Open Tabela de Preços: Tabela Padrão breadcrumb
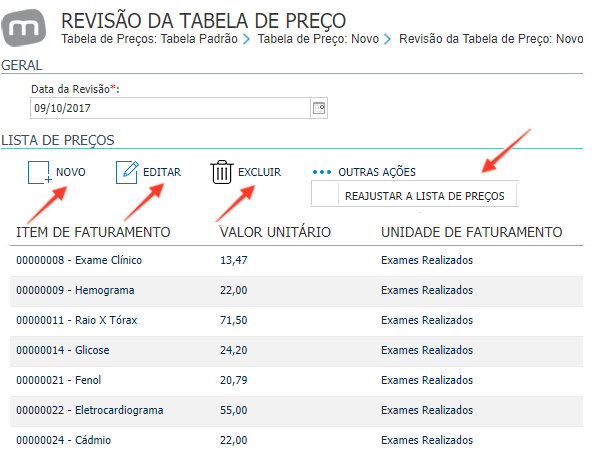Screen dimensions: 599x463 [x=149, y=39]
